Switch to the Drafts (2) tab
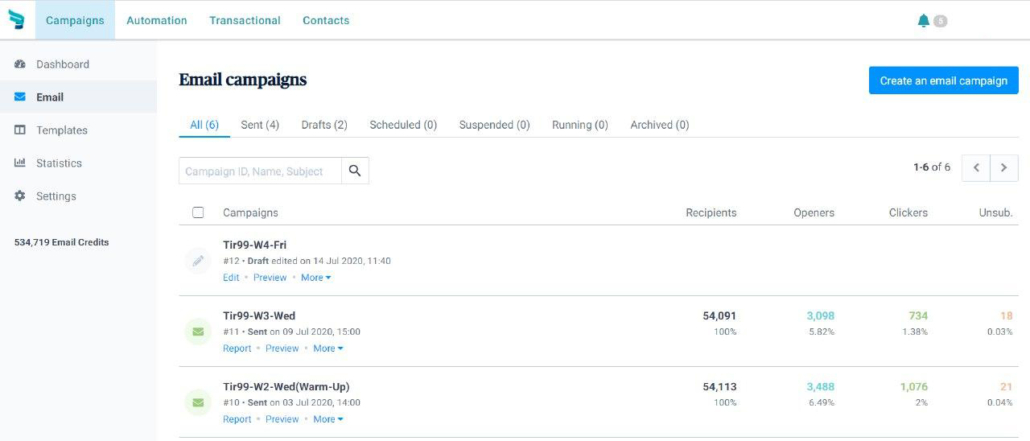This screenshot has width=1030, height=441. pyautogui.click(x=325, y=125)
